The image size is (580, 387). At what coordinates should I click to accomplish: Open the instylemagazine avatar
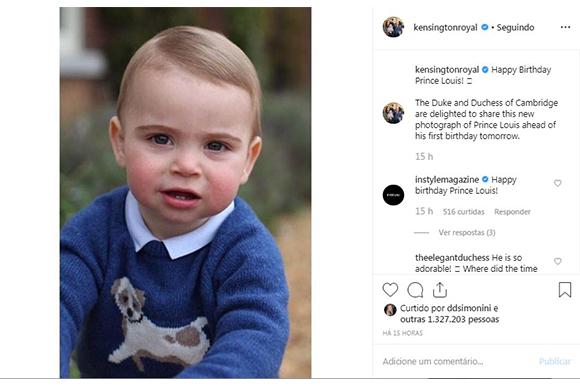[x=393, y=195]
